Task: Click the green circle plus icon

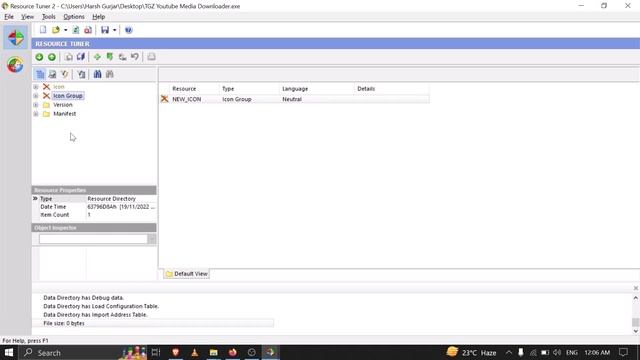Action: (52, 57)
